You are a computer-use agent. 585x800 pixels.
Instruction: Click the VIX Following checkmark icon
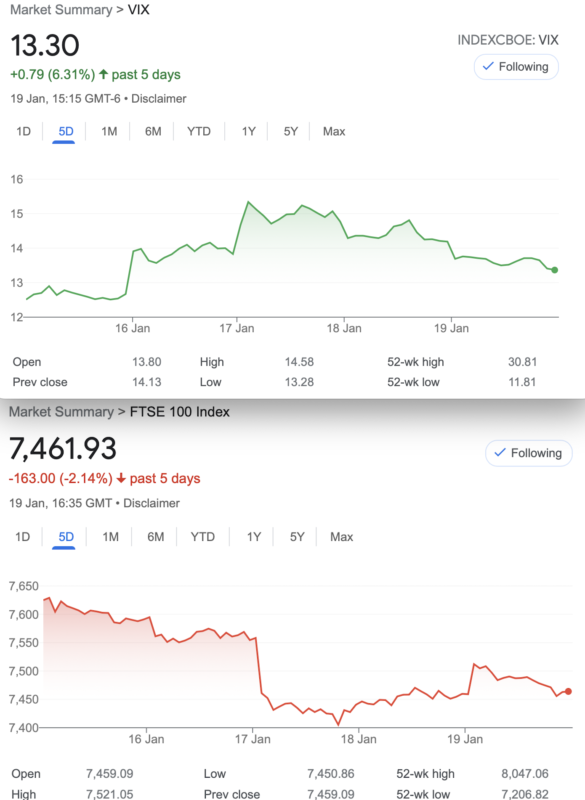(x=488, y=66)
